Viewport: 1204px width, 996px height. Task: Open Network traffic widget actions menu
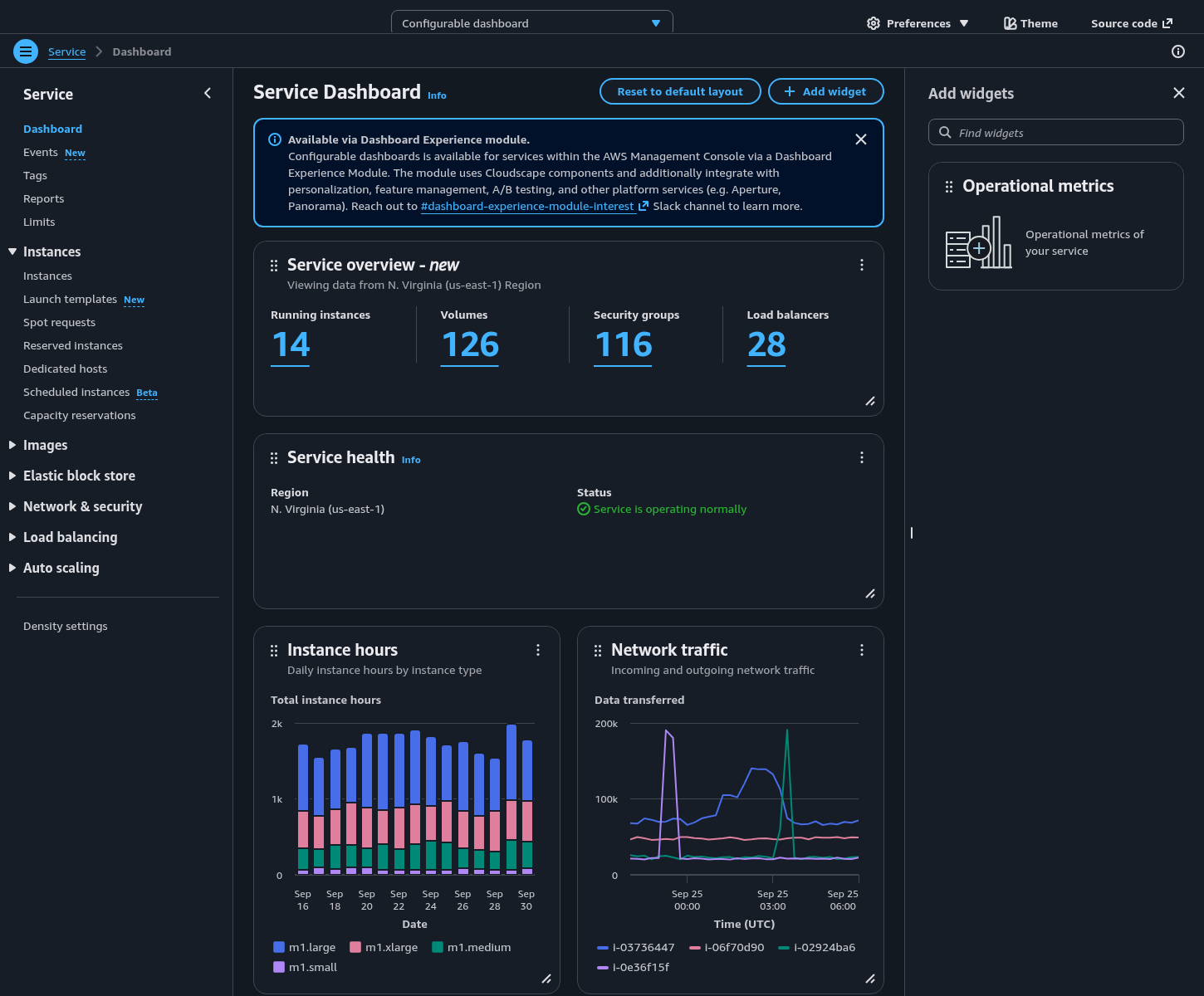click(861, 650)
